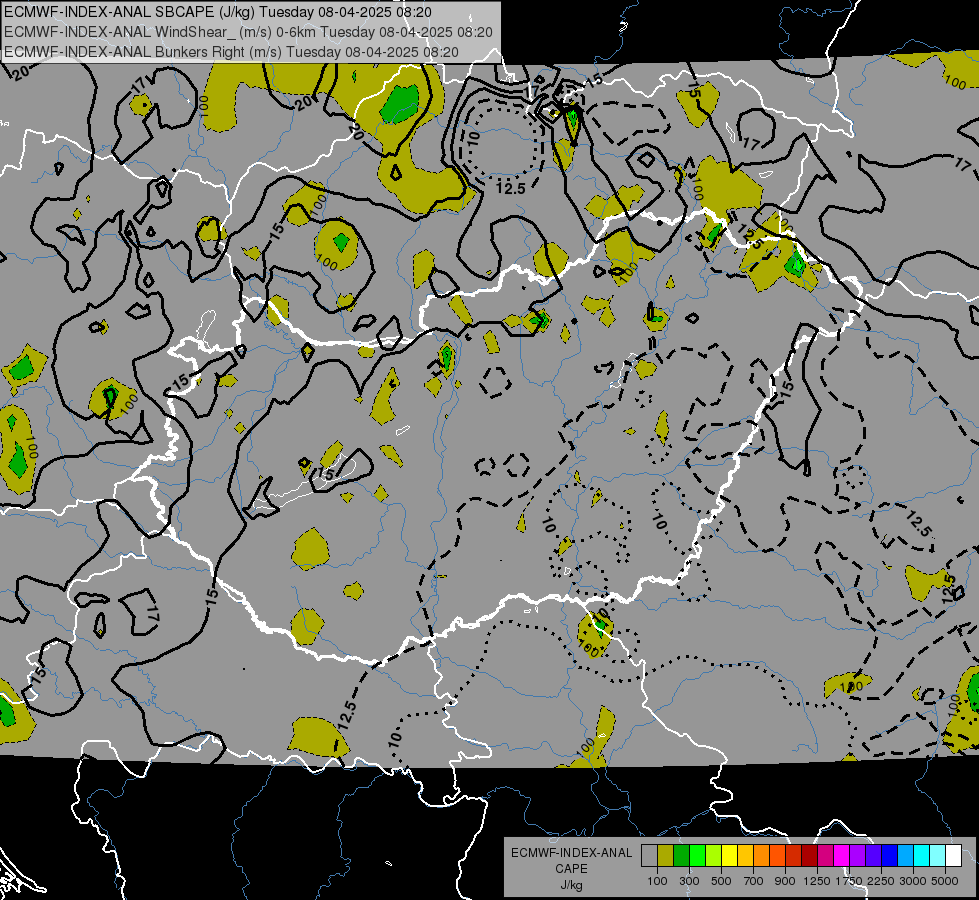Click the Bunkers Right title line

coord(231,52)
